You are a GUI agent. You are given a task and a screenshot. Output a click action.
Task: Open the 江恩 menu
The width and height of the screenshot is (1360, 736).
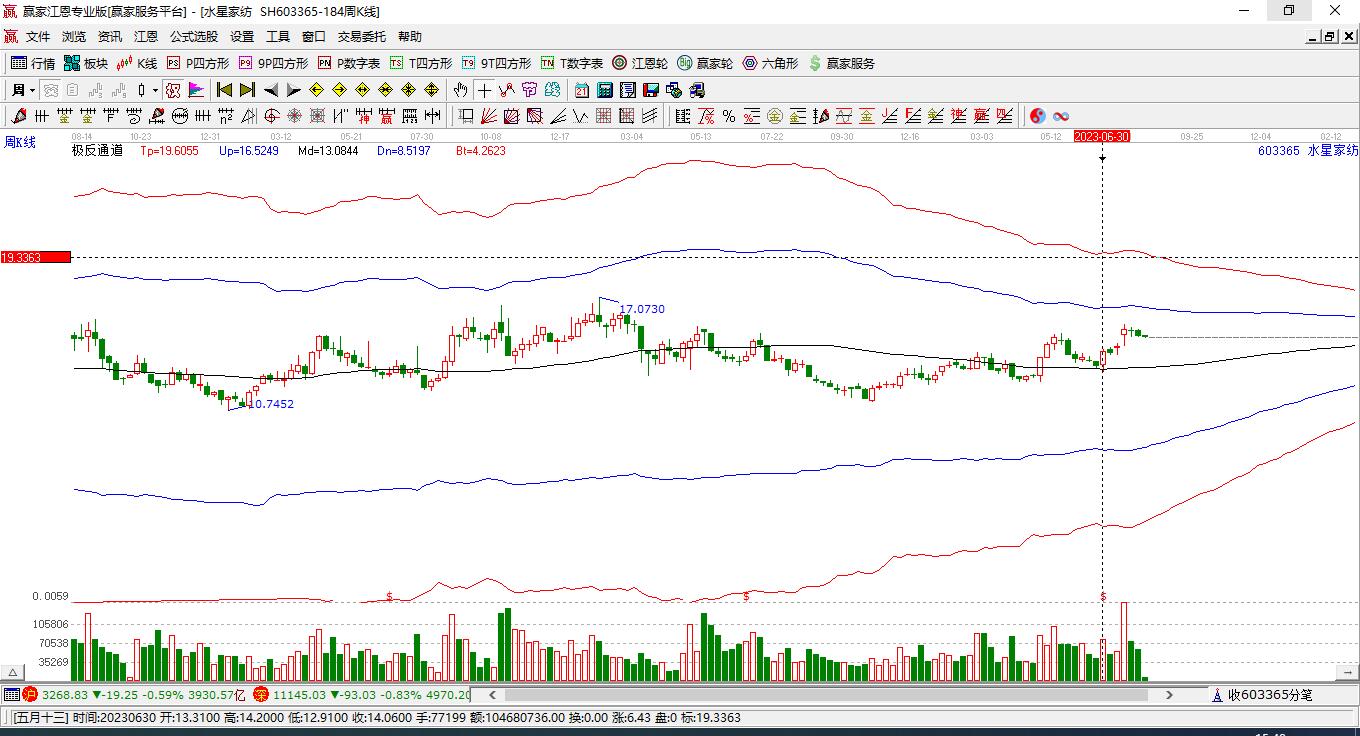click(x=146, y=37)
